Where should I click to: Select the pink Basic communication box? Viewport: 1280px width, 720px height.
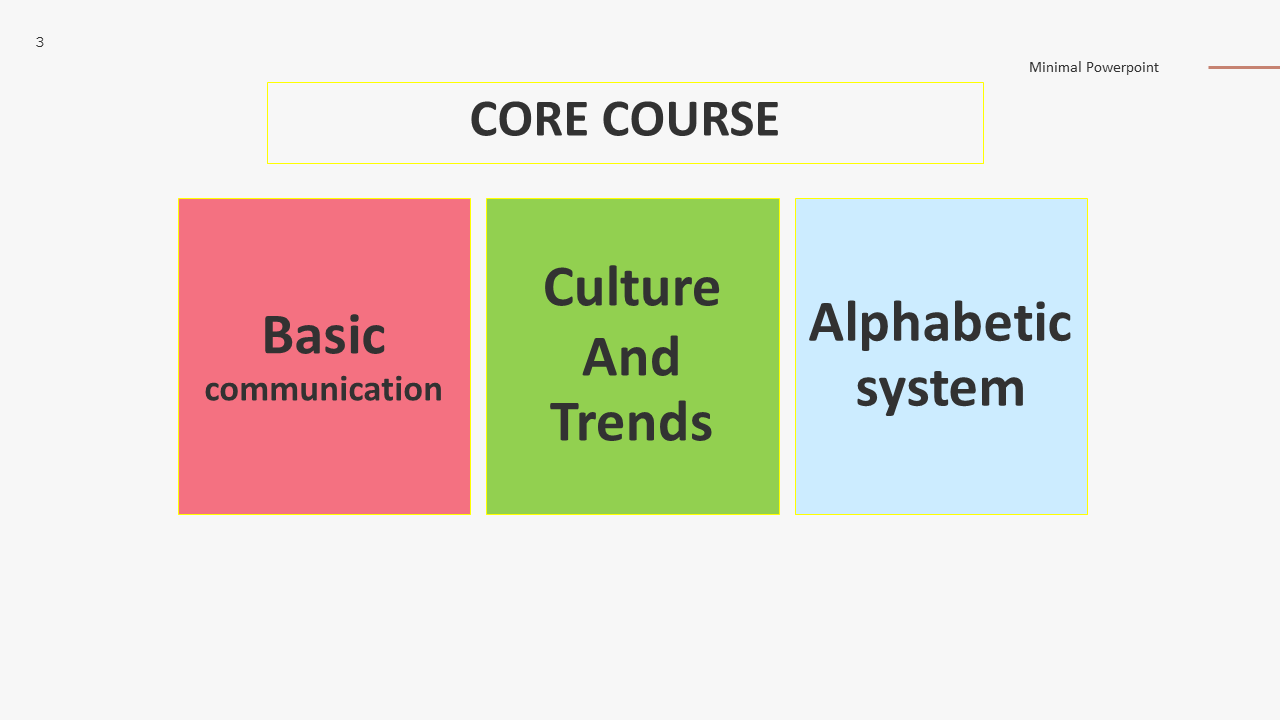pos(324,356)
